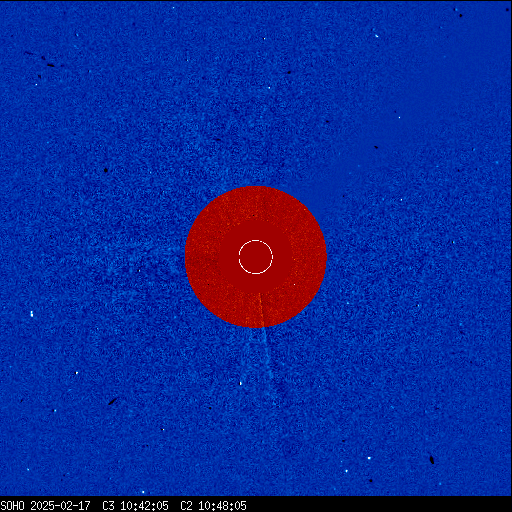Select the 2025-02-17 date text
This screenshot has height=512, width=512.
pyautogui.click(x=60, y=506)
